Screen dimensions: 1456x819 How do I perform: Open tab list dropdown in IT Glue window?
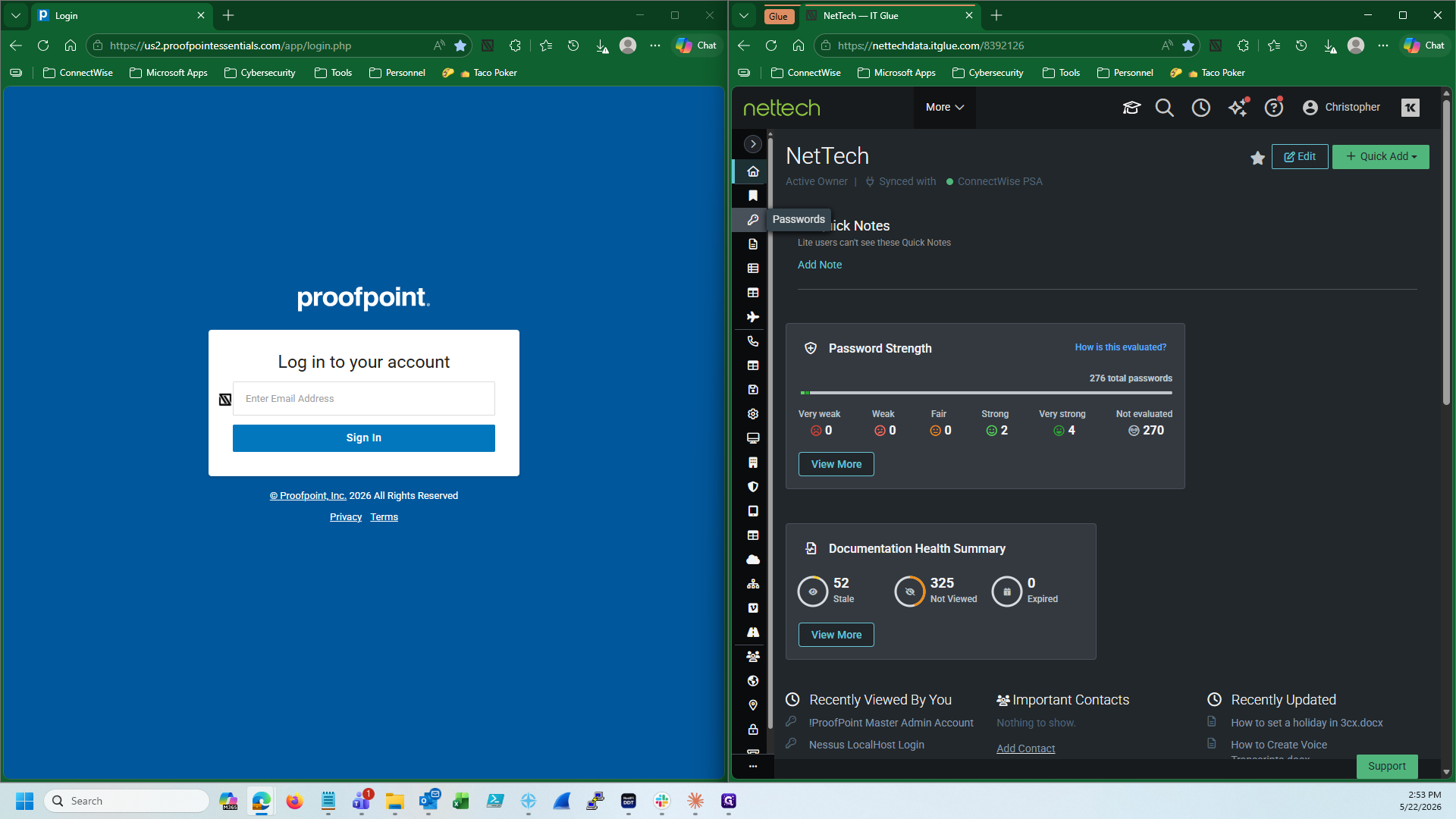744,15
